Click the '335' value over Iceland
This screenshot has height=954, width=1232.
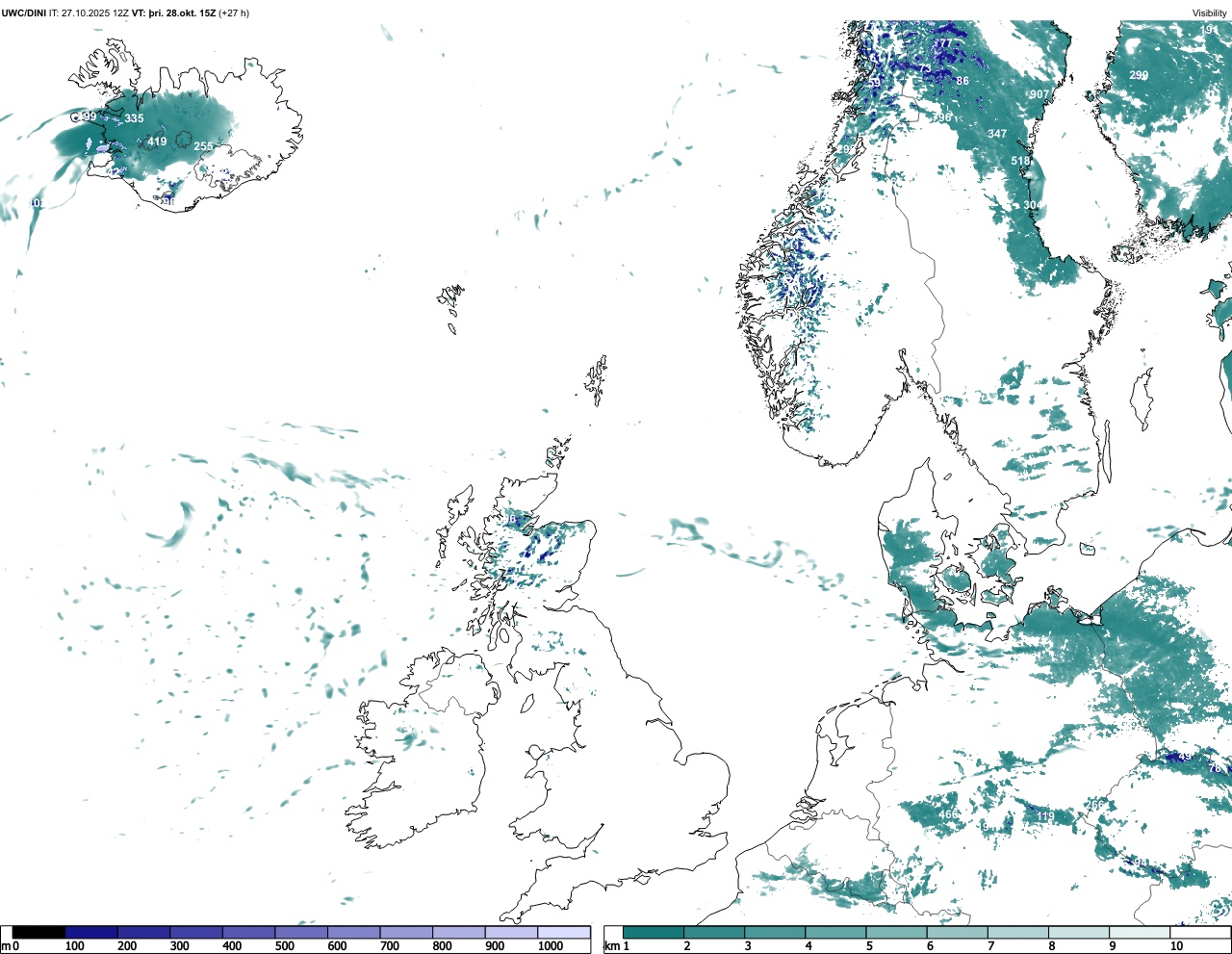[x=134, y=119]
